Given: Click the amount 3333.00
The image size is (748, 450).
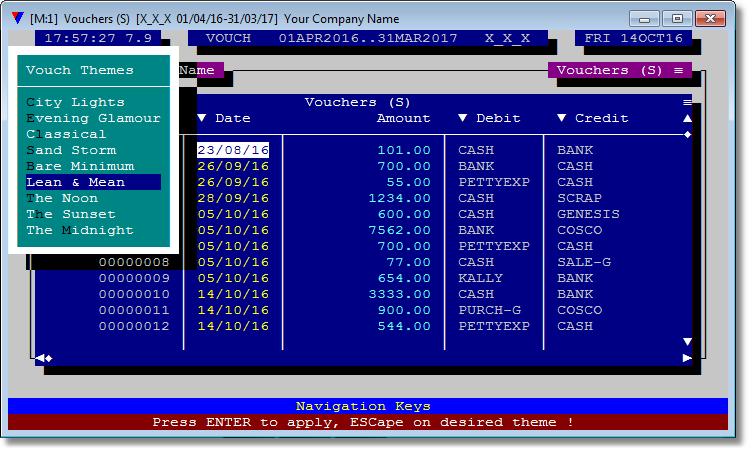Looking at the screenshot, I should pyautogui.click(x=399, y=294).
